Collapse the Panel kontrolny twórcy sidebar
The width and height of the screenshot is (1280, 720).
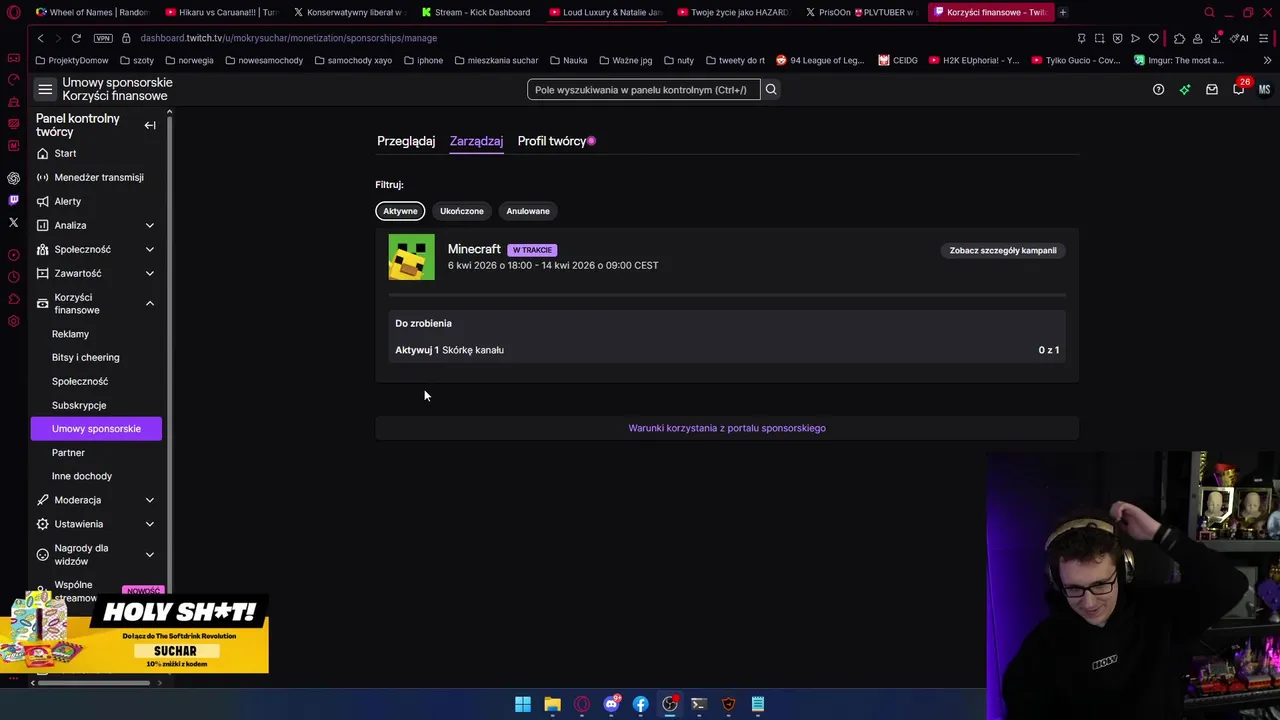(150, 125)
